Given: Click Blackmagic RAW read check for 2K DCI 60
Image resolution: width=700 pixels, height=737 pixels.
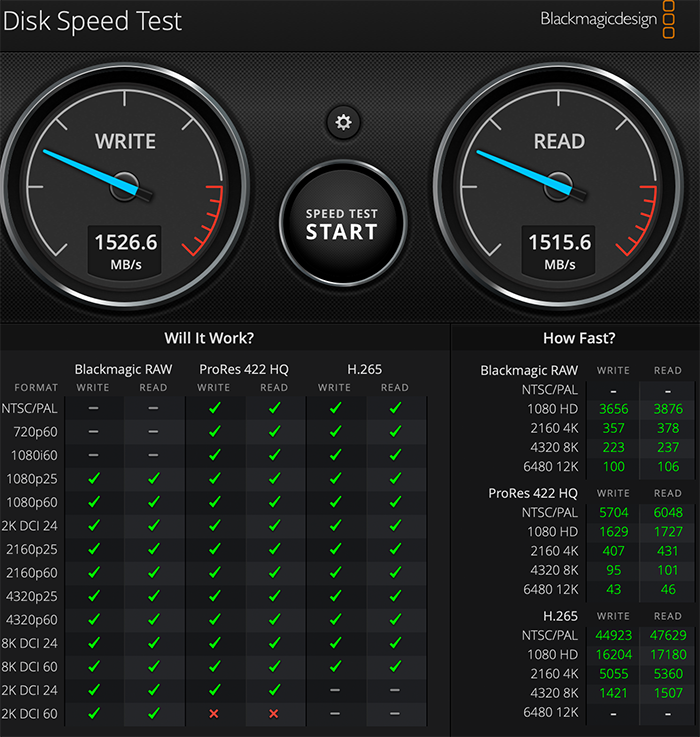Looking at the screenshot, I should pos(154,713).
